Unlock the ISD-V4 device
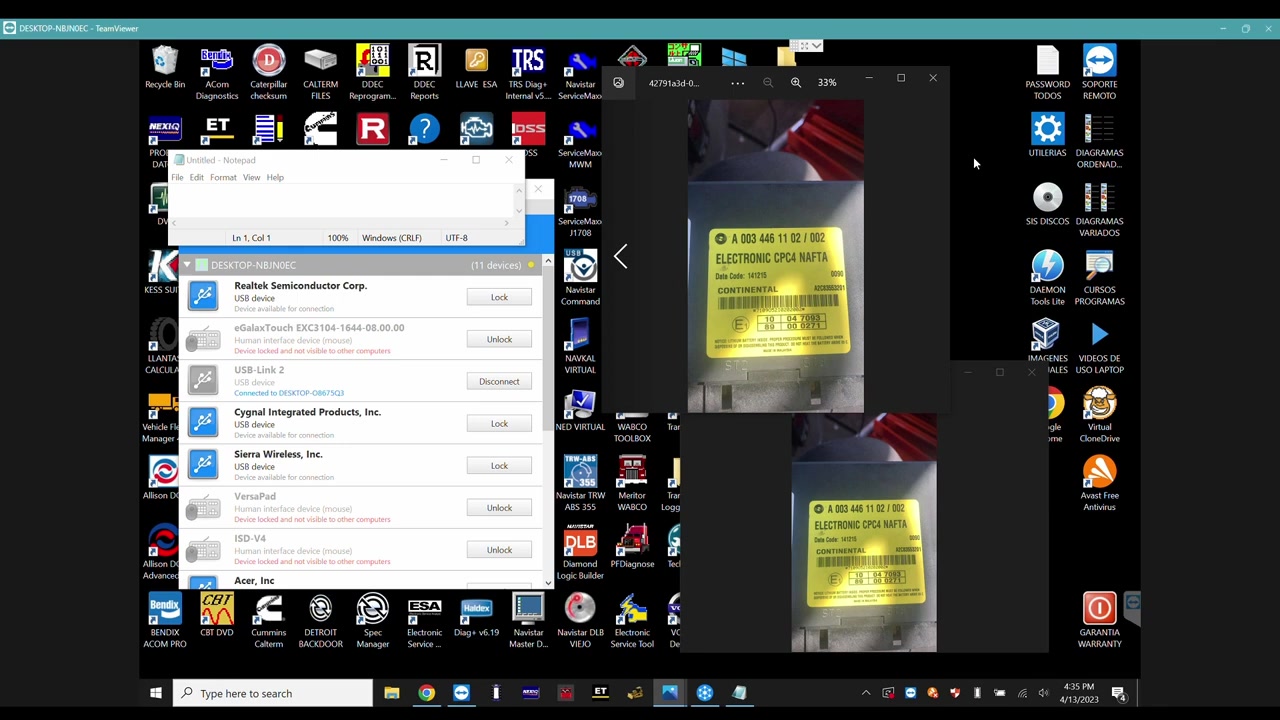The image size is (1280, 720). tap(499, 549)
